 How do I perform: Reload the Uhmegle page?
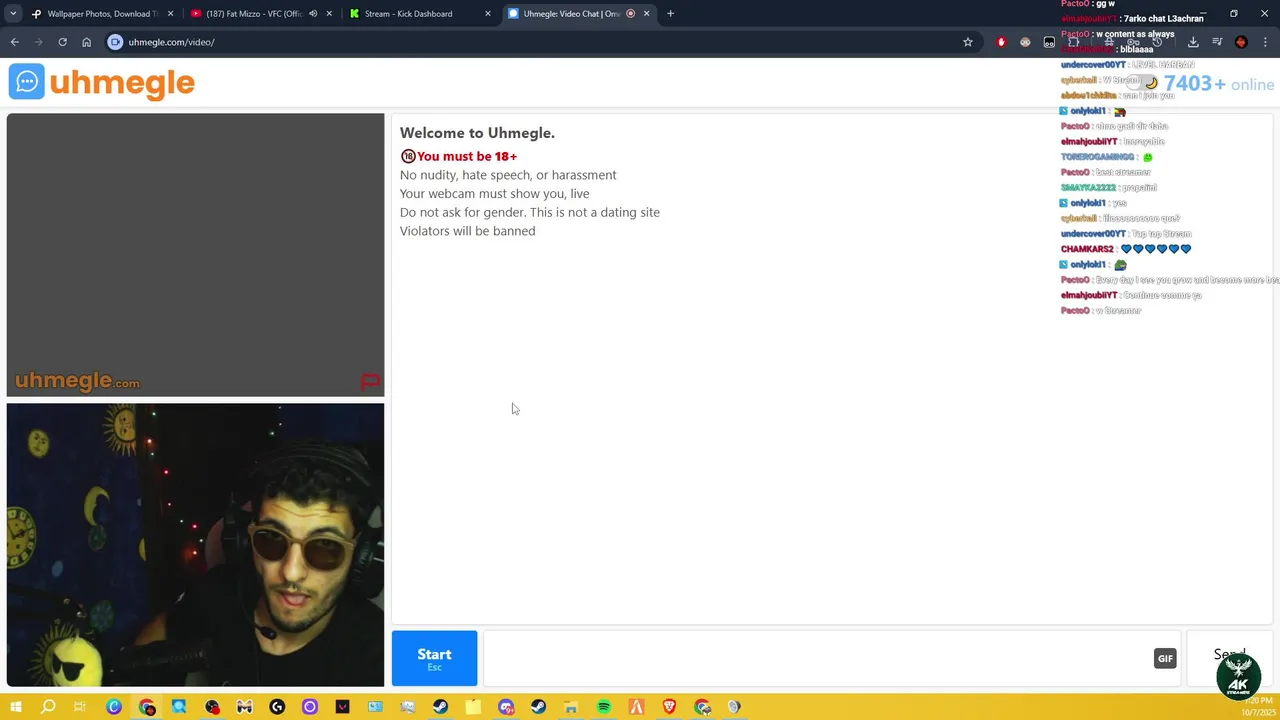click(x=62, y=42)
